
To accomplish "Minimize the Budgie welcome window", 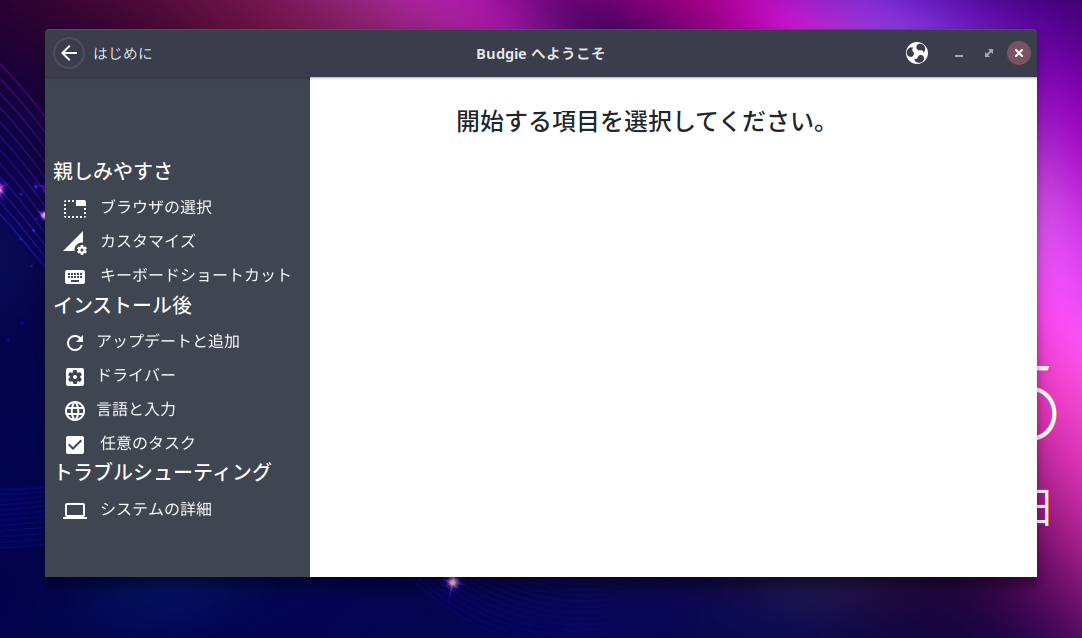I will click(x=958, y=54).
